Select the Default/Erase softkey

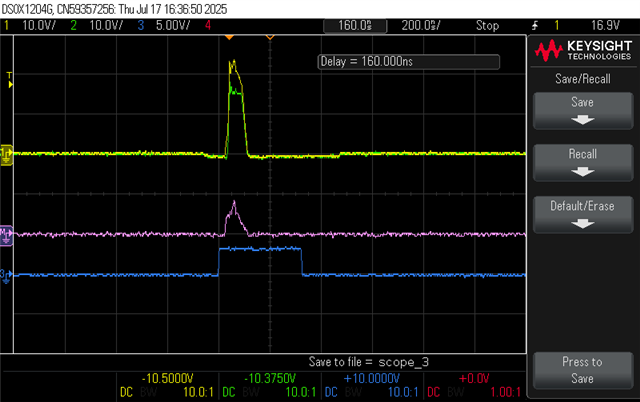click(x=583, y=214)
